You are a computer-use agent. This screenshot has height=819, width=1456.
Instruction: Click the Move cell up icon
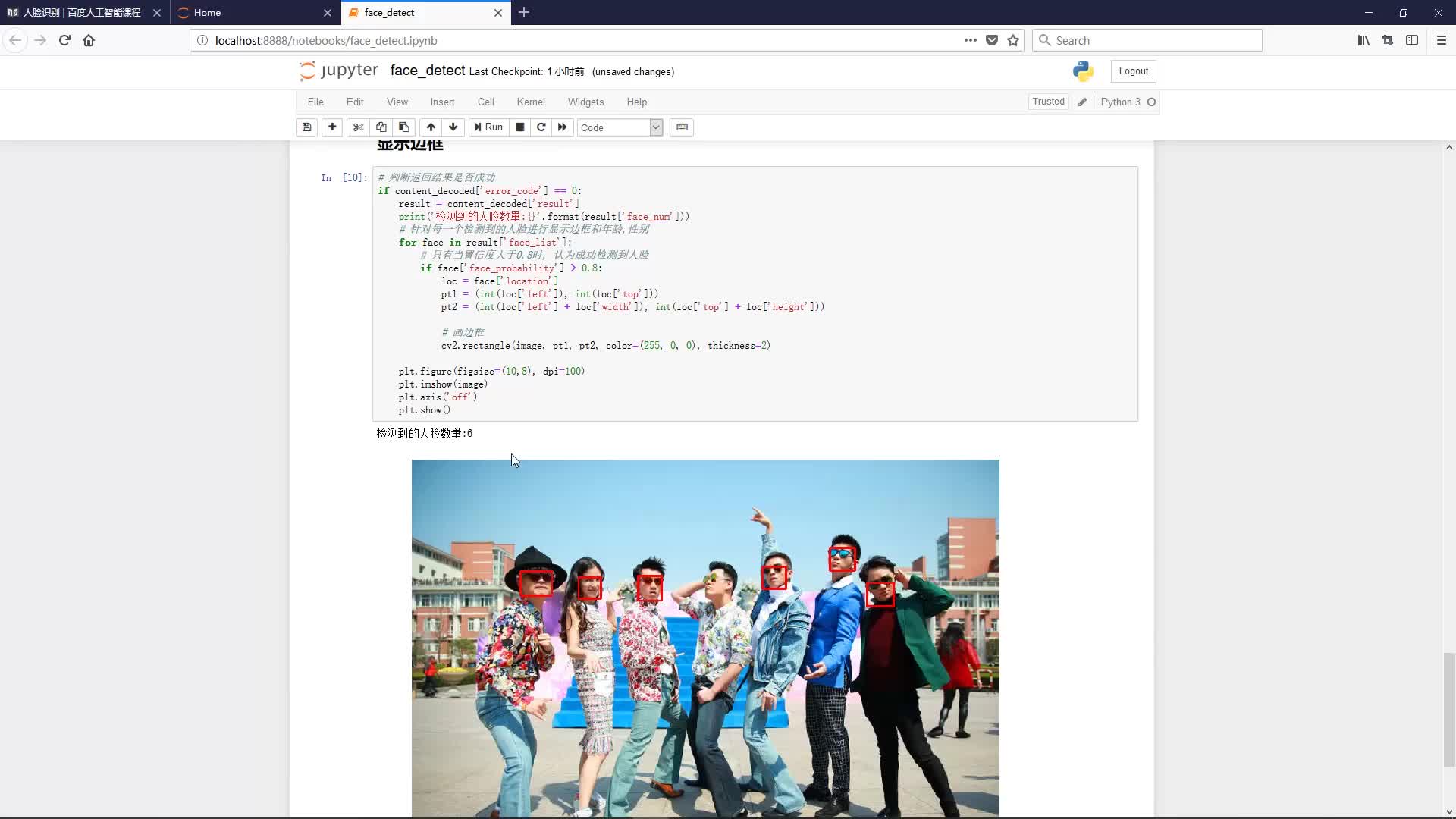pos(430,127)
